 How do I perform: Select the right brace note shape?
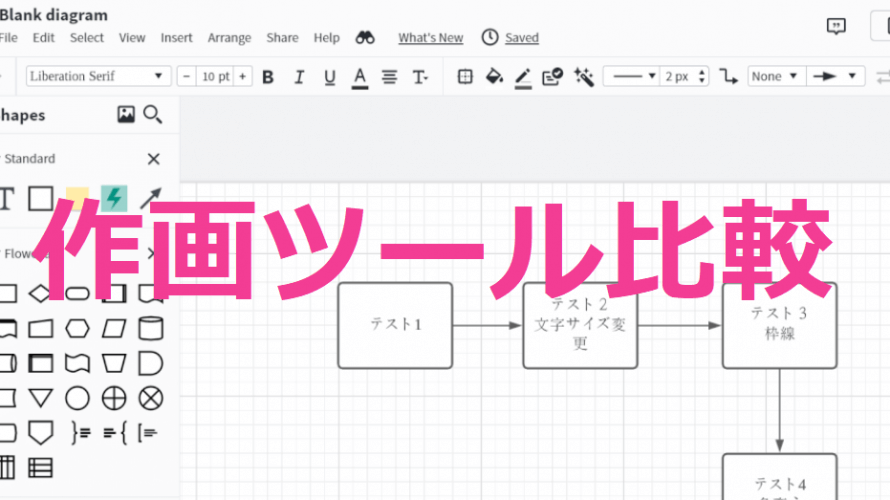click(80, 433)
